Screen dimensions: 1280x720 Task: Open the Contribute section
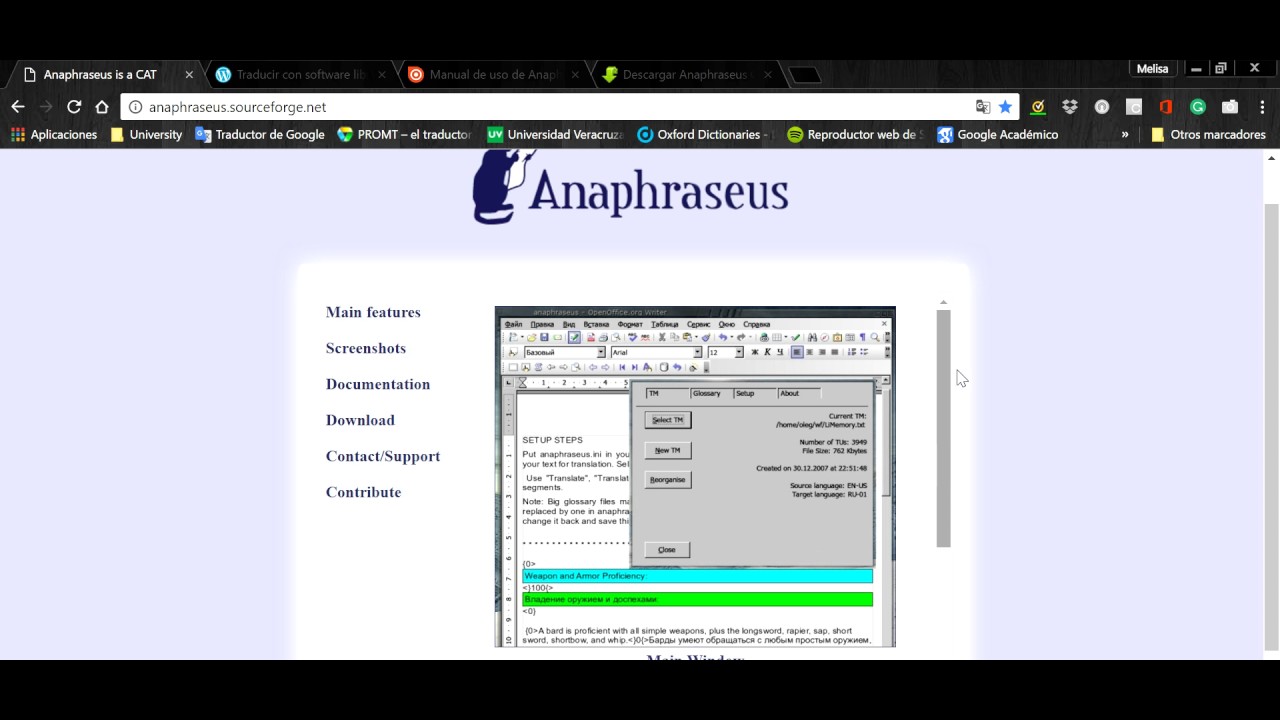pos(363,492)
